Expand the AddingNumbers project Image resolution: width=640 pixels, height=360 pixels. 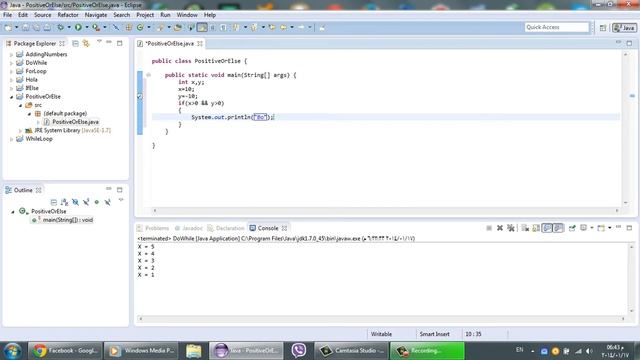tap(11, 54)
